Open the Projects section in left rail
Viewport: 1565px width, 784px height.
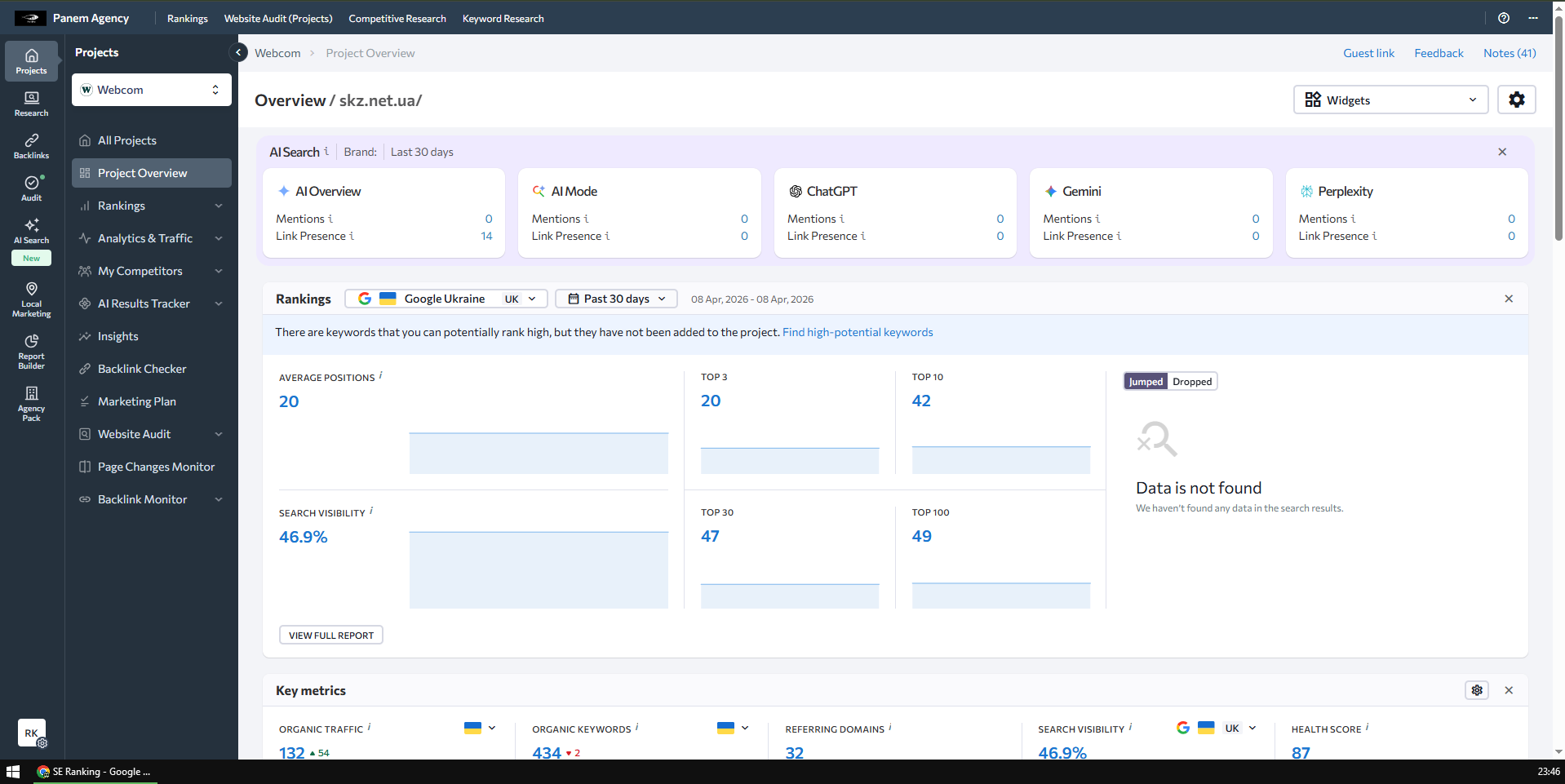31,61
